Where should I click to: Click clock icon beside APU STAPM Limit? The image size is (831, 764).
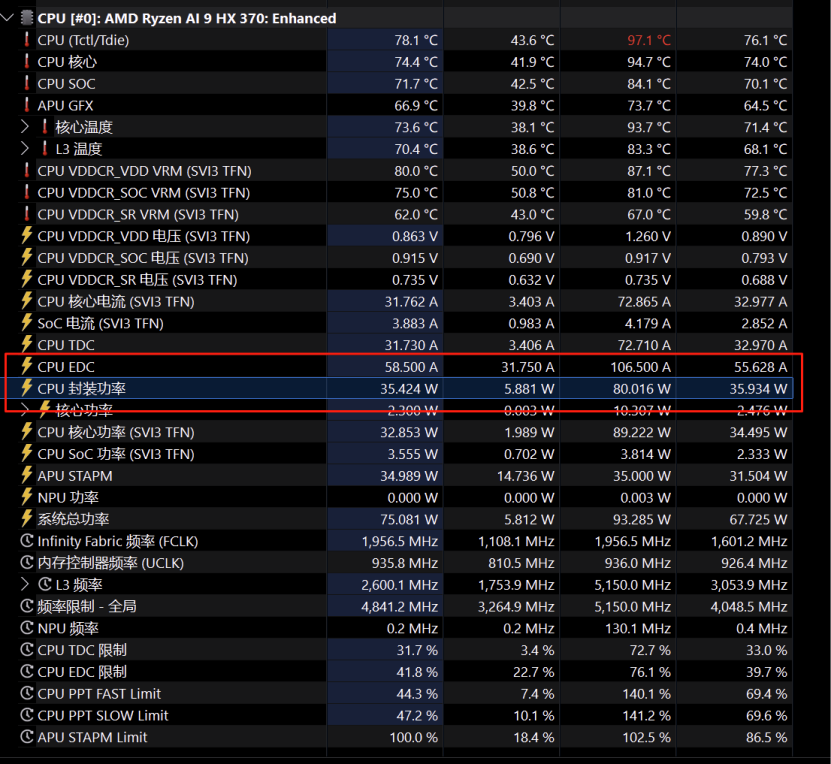point(26,737)
